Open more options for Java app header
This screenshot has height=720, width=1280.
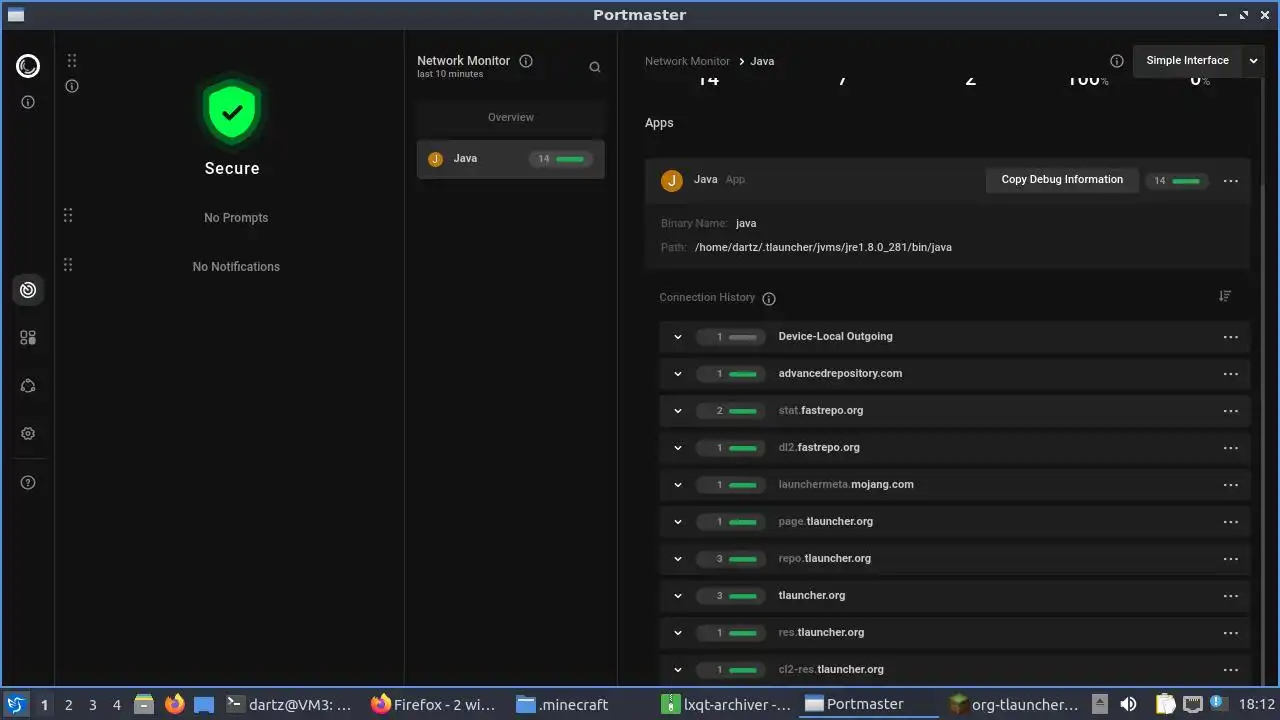click(1231, 181)
